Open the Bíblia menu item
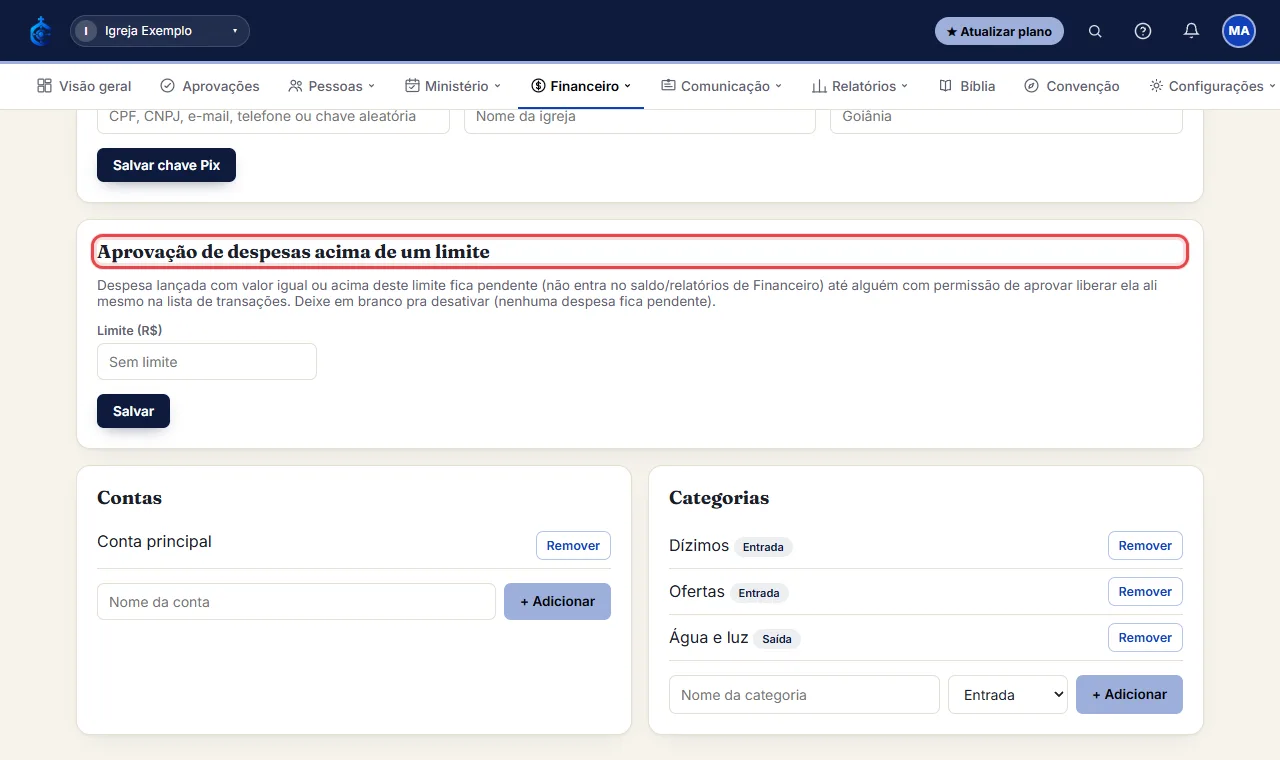The height and width of the screenshot is (760, 1280). coord(967,86)
